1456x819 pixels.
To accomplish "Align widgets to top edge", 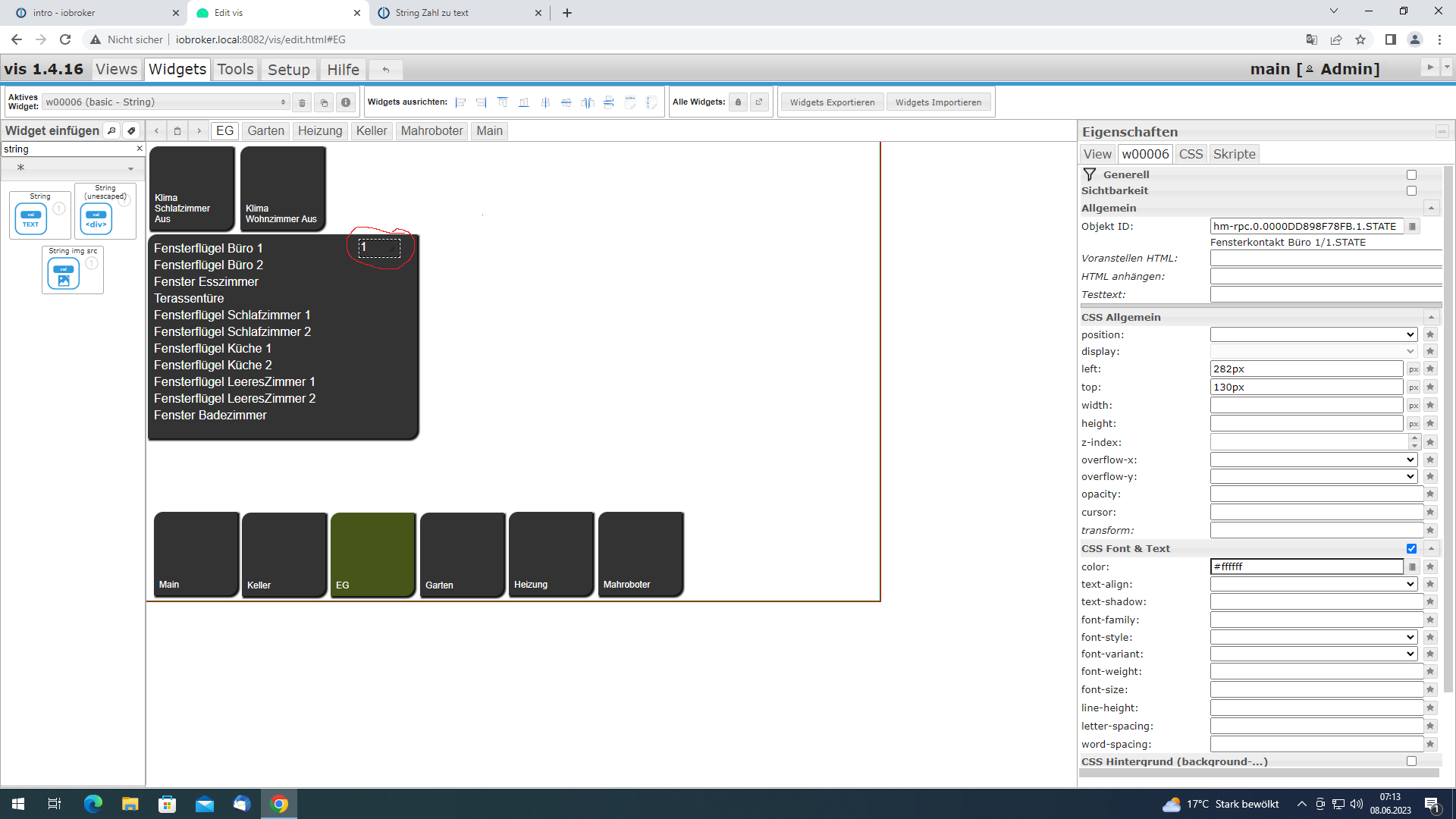I will coord(502,102).
